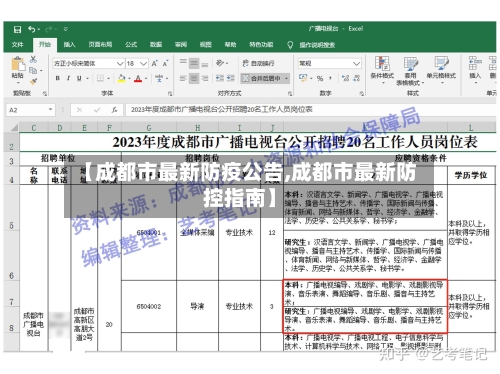Click the Paste (粘贴) clipboard icon
500x374 pixels.
(18, 64)
